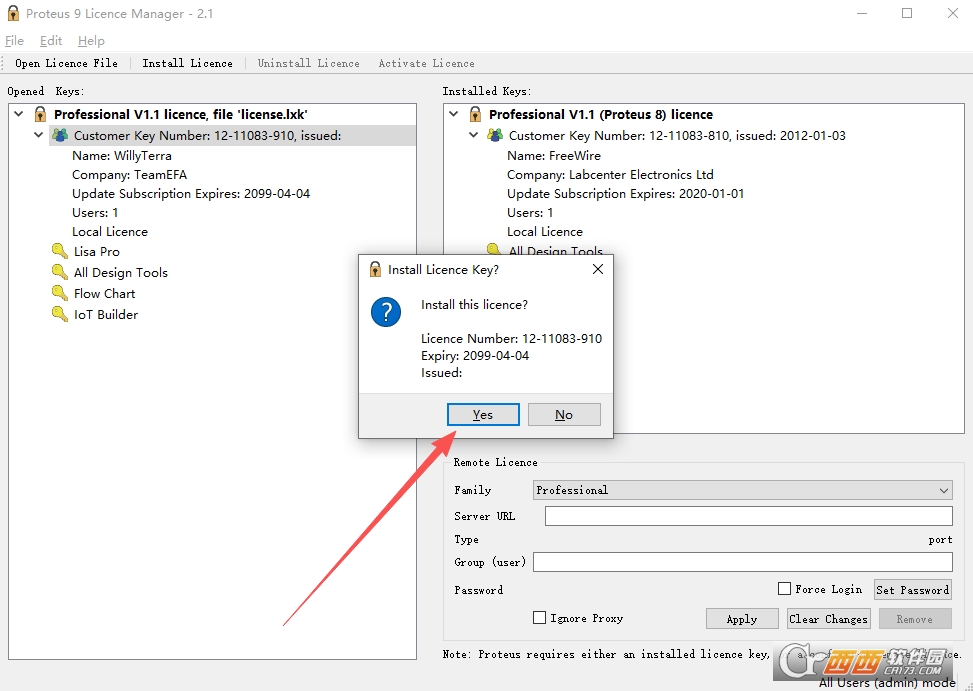The width and height of the screenshot is (973, 691).
Task: Select 'Flow Chart' tree item
Action: point(104,294)
